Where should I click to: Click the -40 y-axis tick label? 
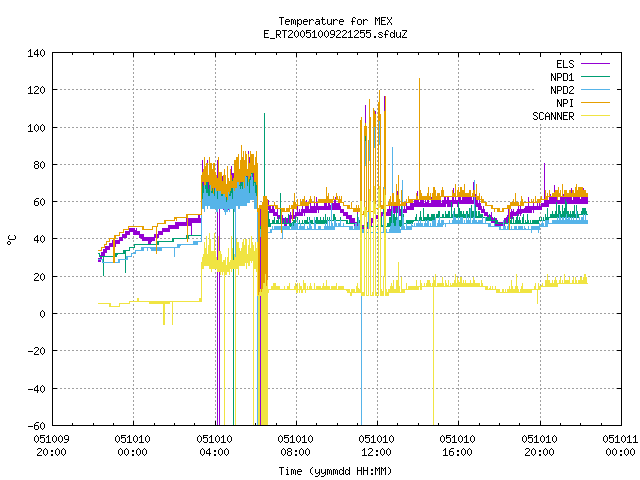(36, 389)
